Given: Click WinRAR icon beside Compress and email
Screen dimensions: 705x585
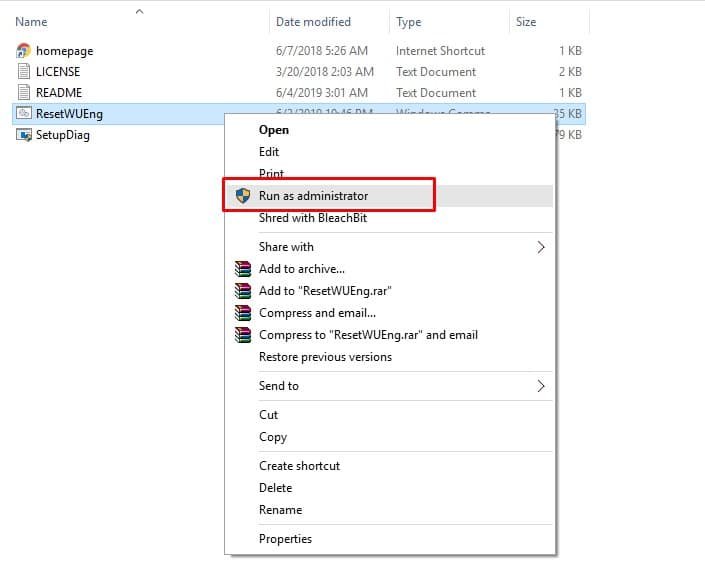Looking at the screenshot, I should 242,313.
